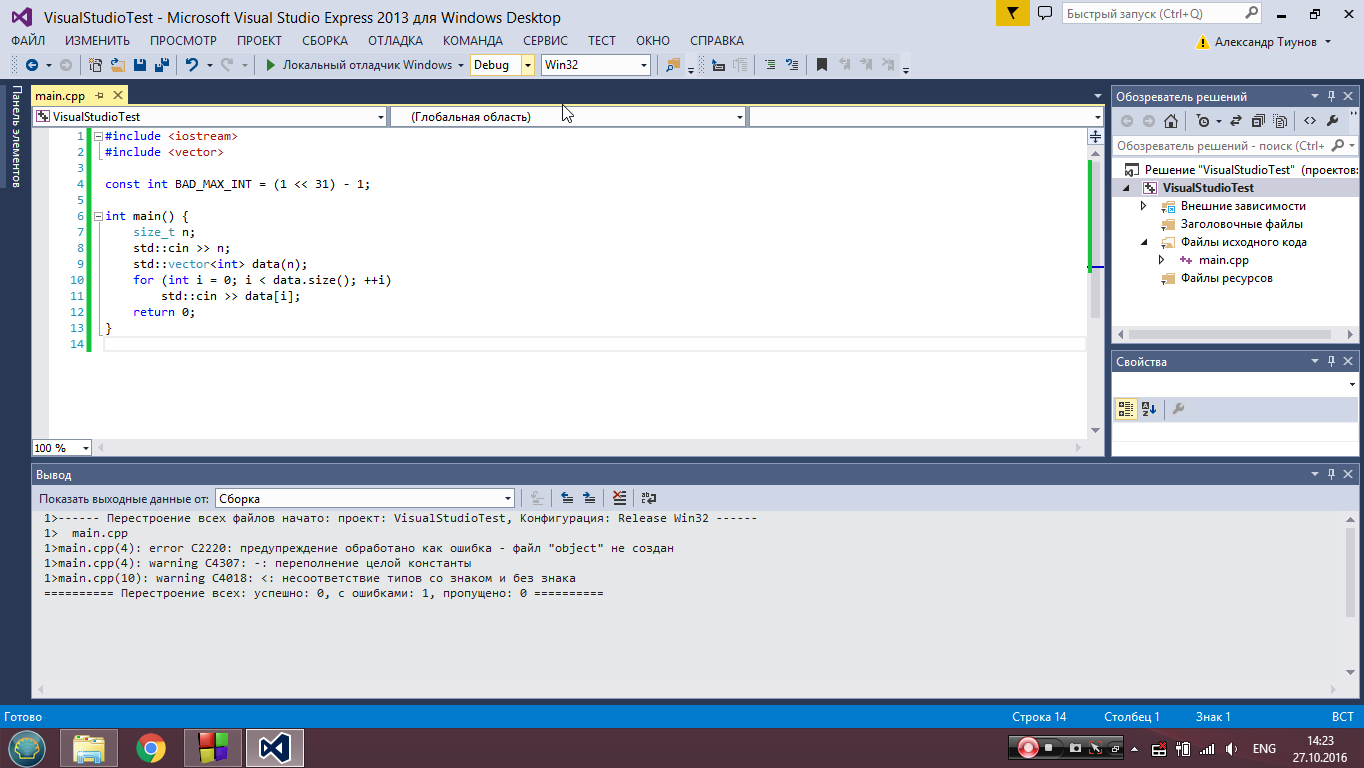Select Заголовочные файлы folder in Solution Explorer
1364x768 pixels.
point(1241,224)
